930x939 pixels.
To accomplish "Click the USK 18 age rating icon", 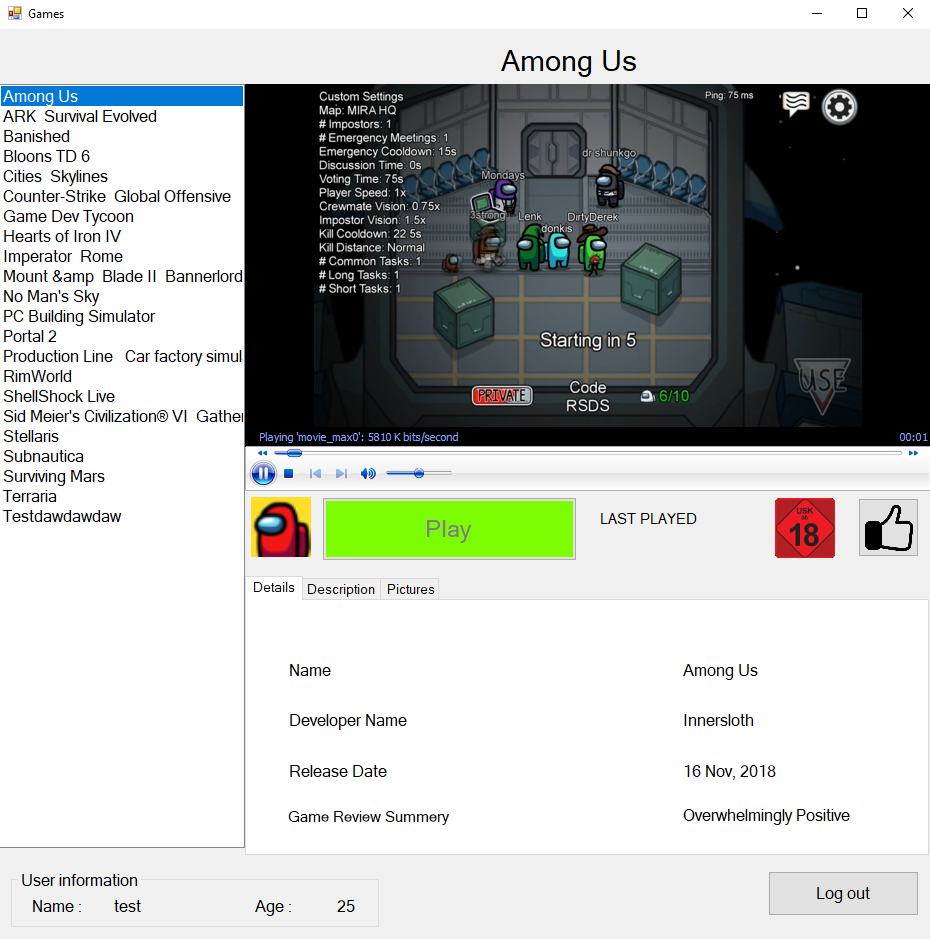I will (805, 528).
